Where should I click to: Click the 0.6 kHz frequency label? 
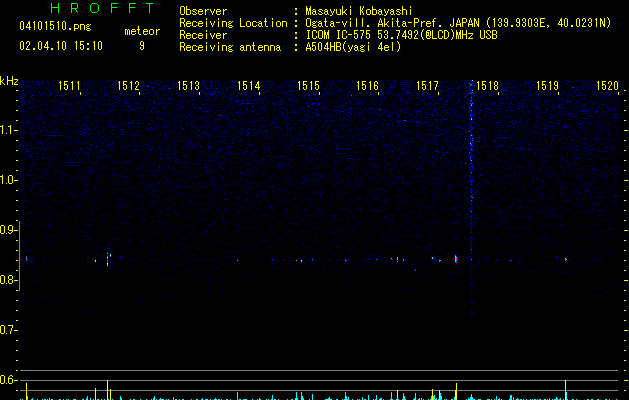pos(8,380)
